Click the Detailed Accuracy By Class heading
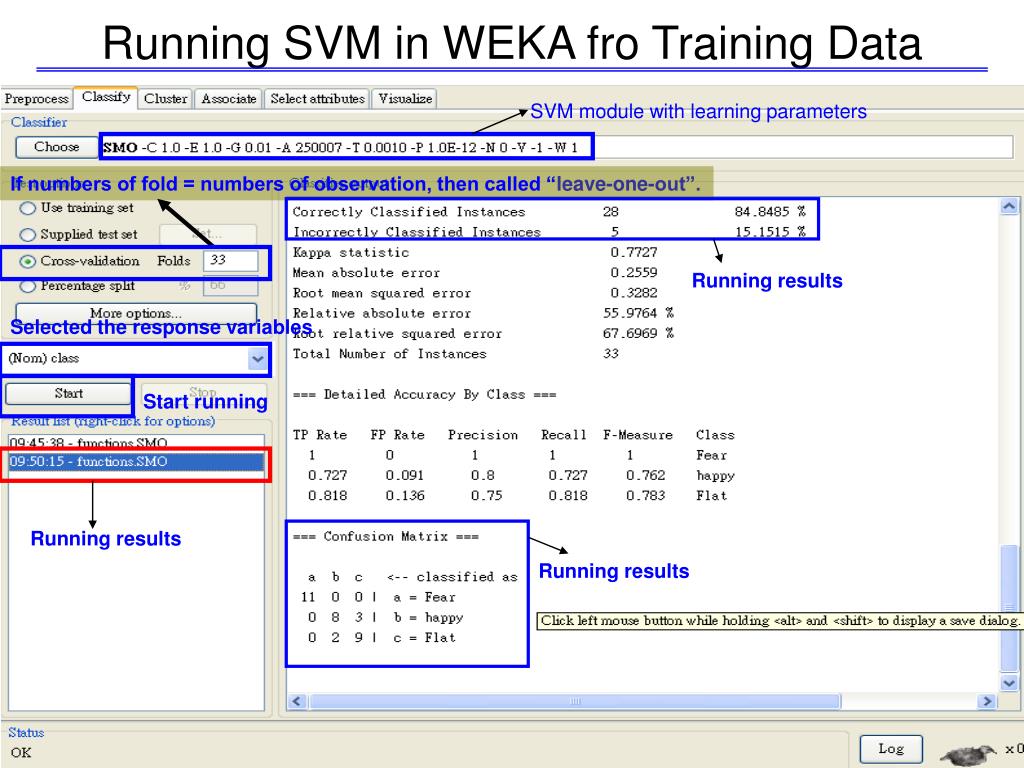1024x768 pixels. pos(424,394)
